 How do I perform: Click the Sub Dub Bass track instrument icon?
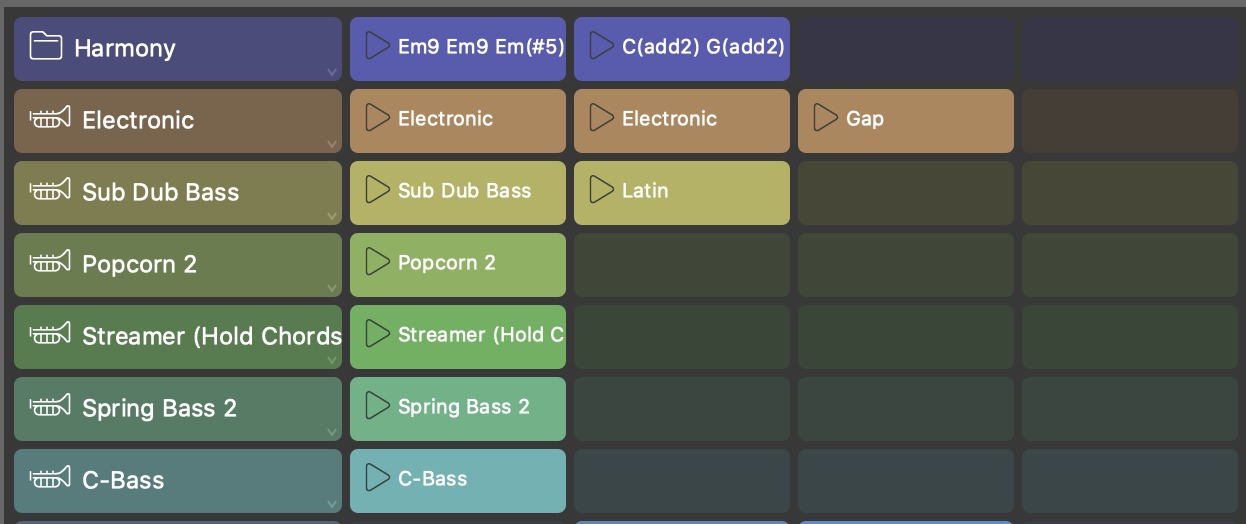(x=50, y=191)
